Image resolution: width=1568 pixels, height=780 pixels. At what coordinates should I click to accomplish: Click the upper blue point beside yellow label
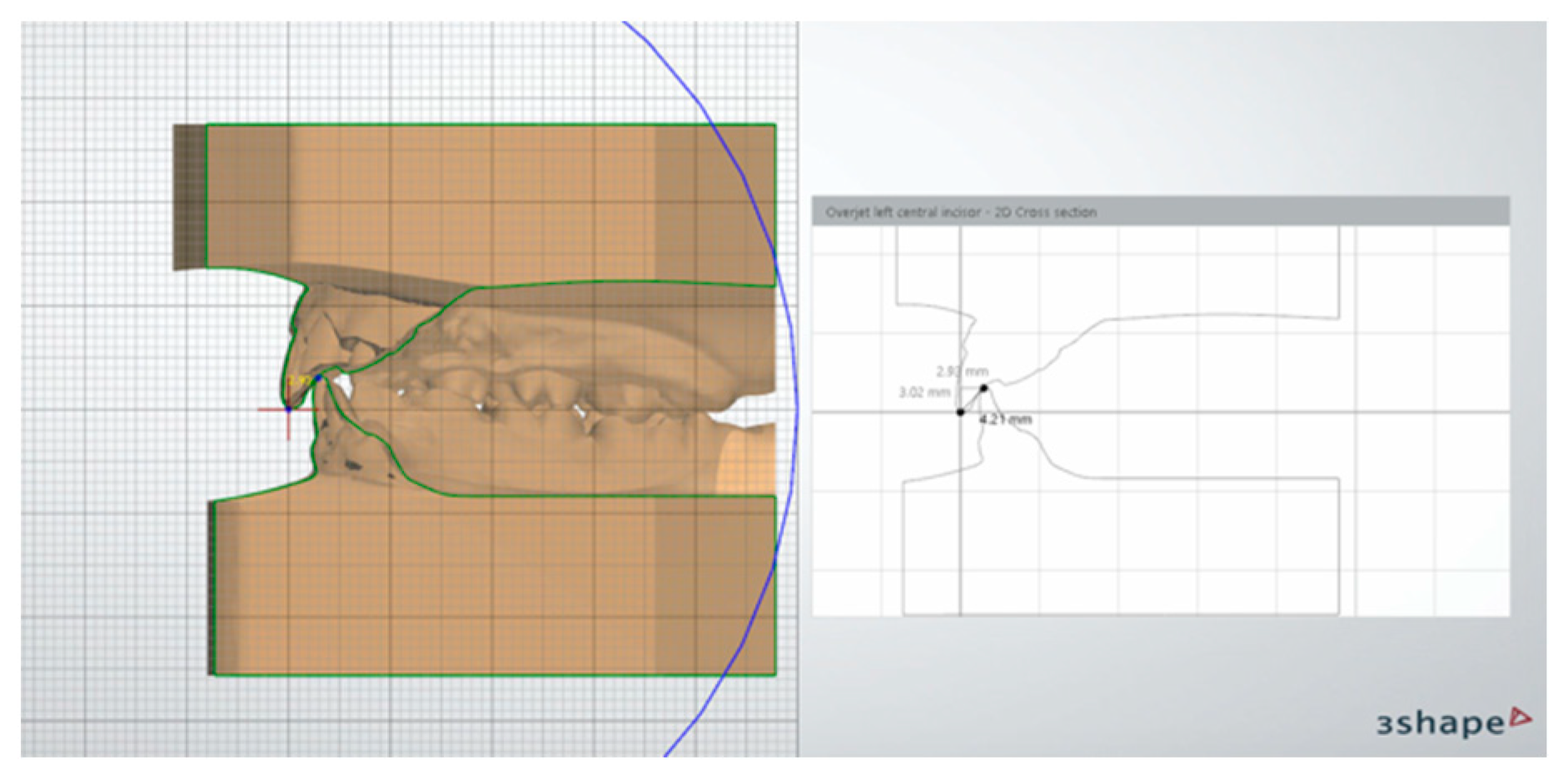pos(319,378)
